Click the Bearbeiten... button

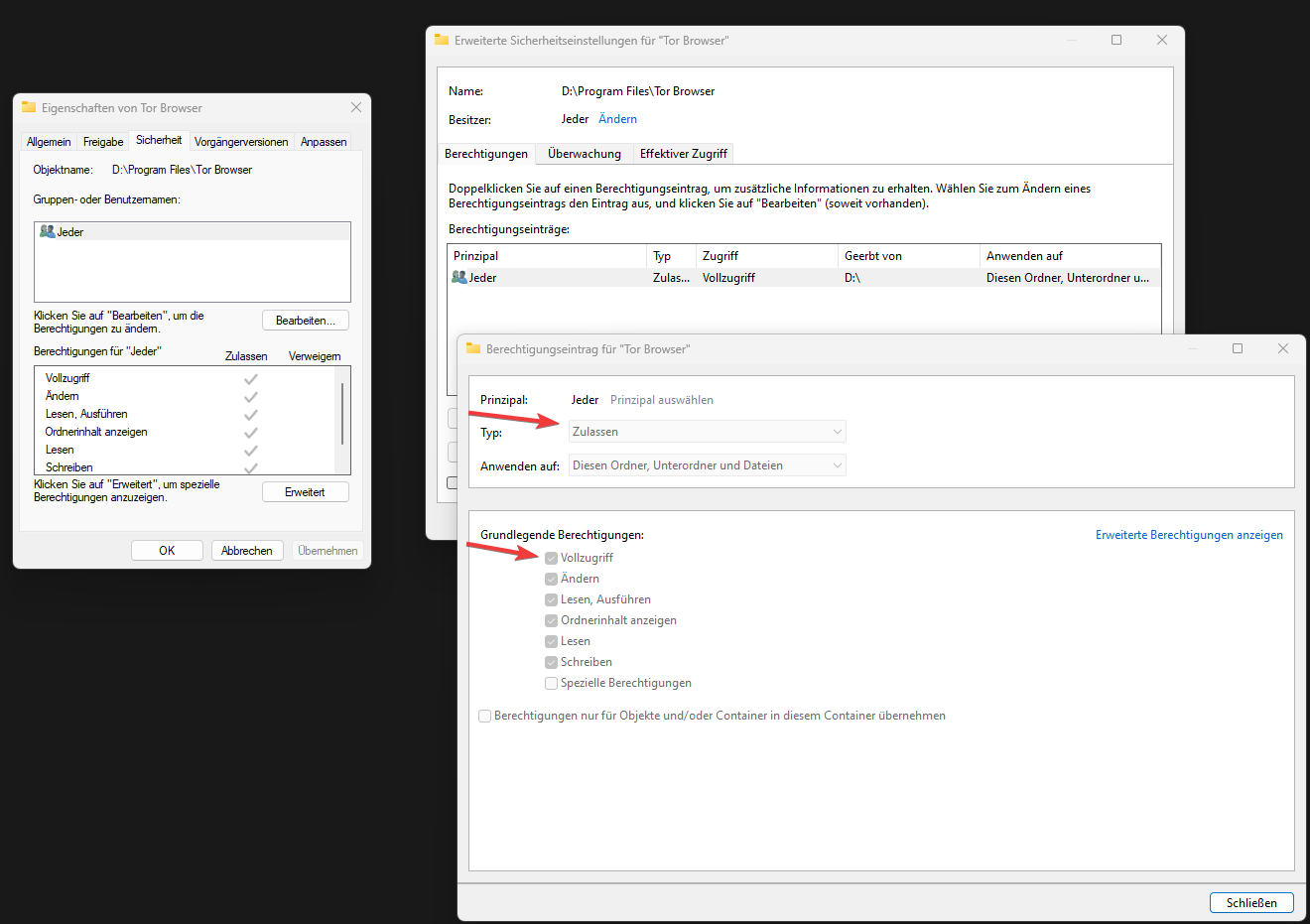[x=306, y=321]
